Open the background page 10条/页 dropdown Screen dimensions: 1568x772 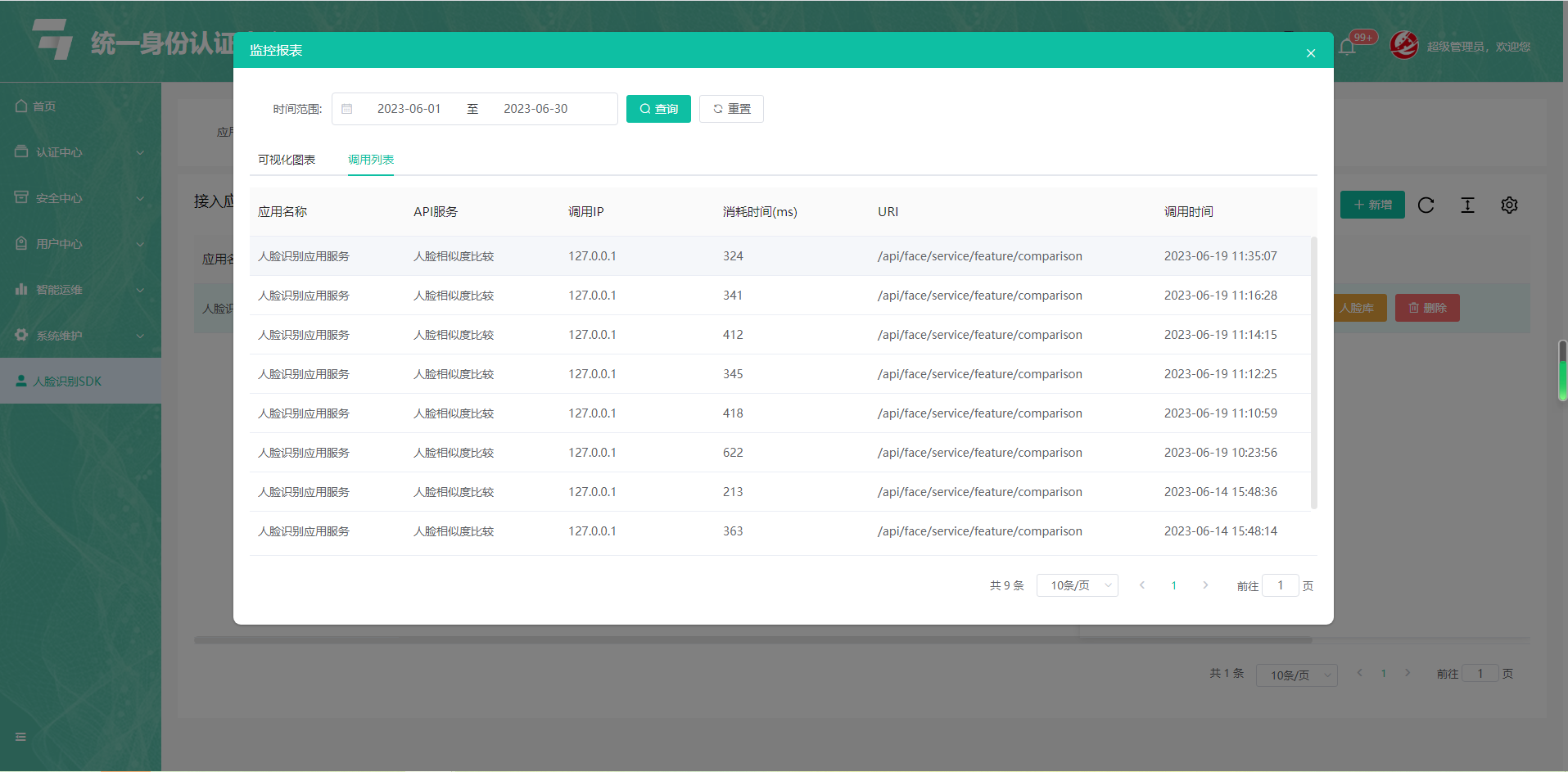tap(1297, 675)
